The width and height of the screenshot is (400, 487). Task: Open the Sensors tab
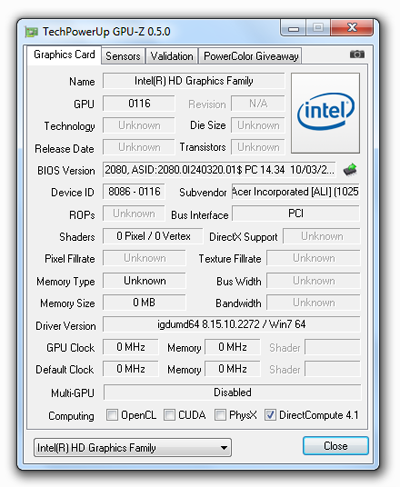pos(123,56)
